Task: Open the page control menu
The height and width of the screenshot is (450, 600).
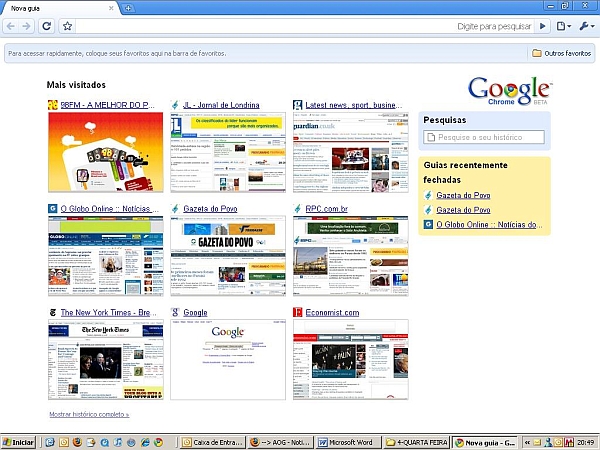Action: tap(565, 26)
